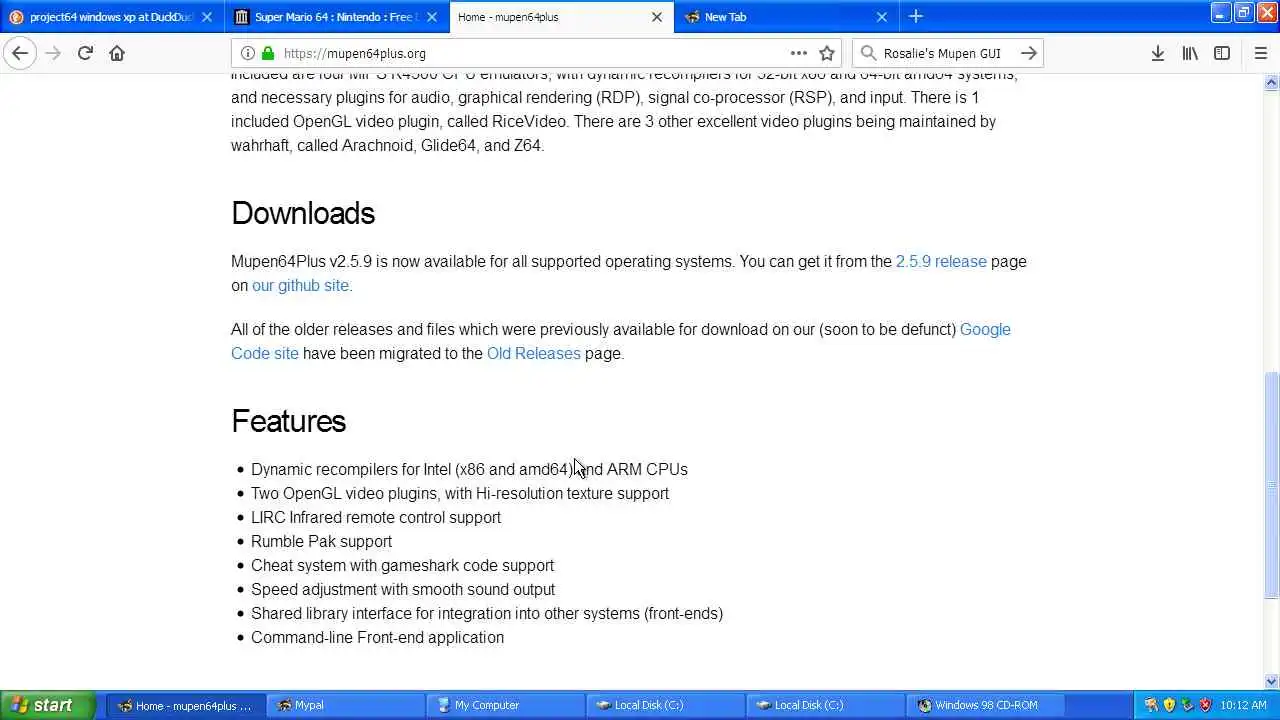Click the red shield security alert tray icon
The image size is (1280, 720).
click(1205, 705)
